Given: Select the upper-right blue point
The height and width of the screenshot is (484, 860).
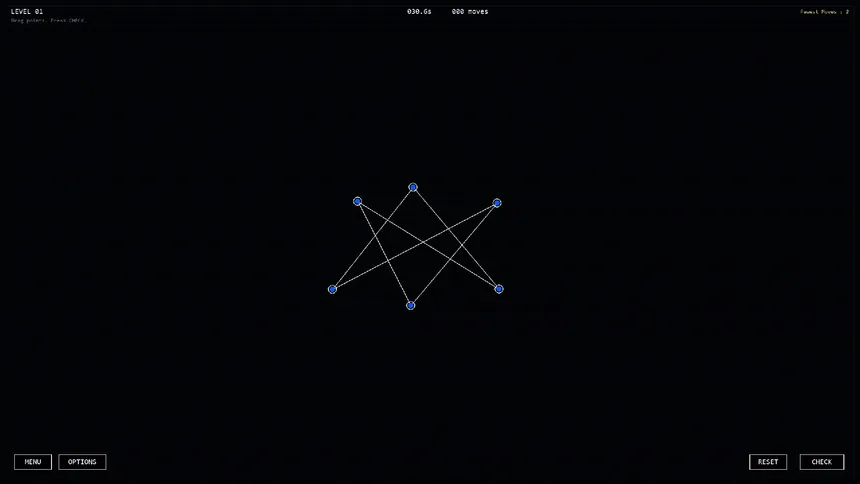Looking at the screenshot, I should click(x=497, y=203).
